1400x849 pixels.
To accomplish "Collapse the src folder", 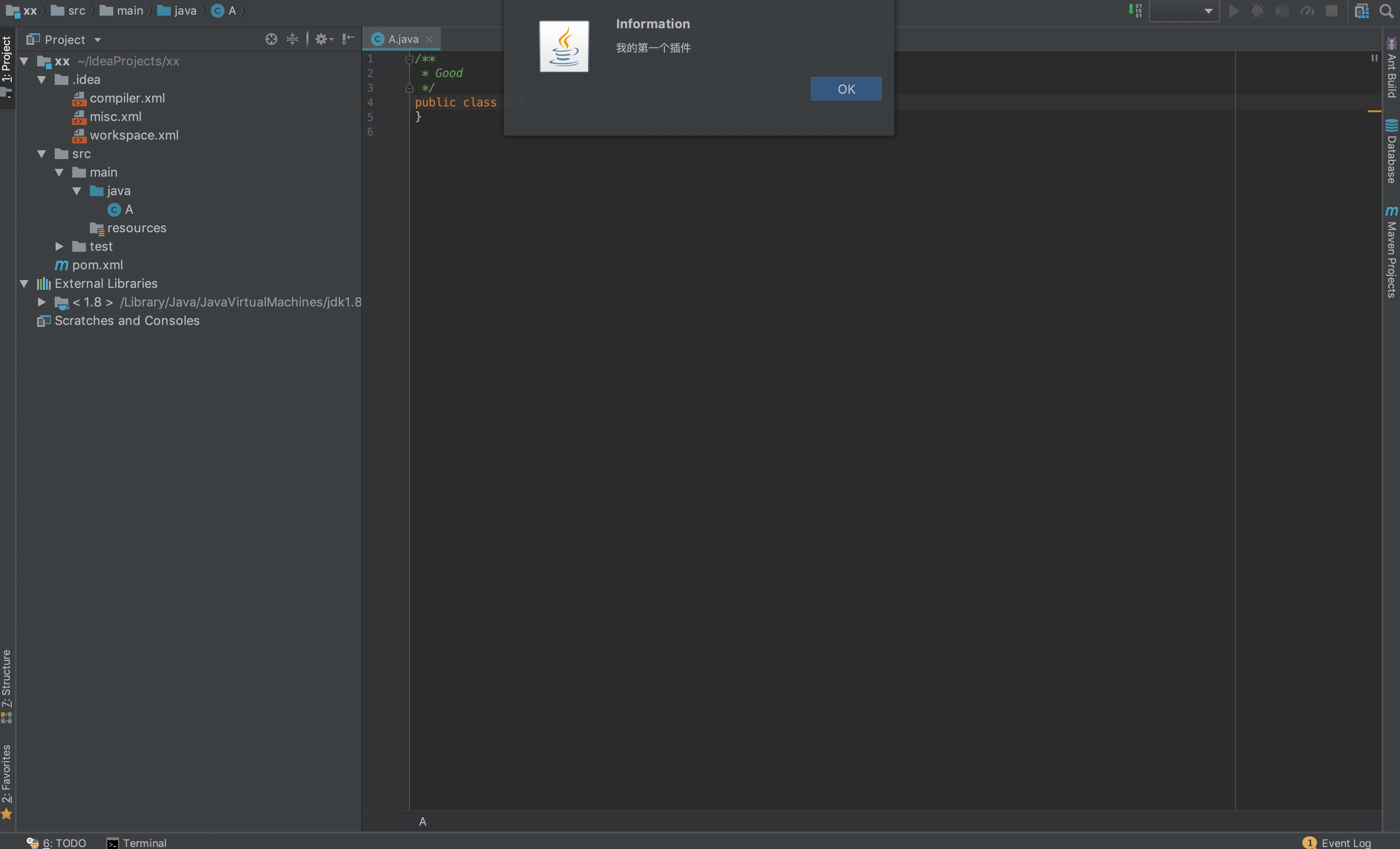I will [x=41, y=154].
